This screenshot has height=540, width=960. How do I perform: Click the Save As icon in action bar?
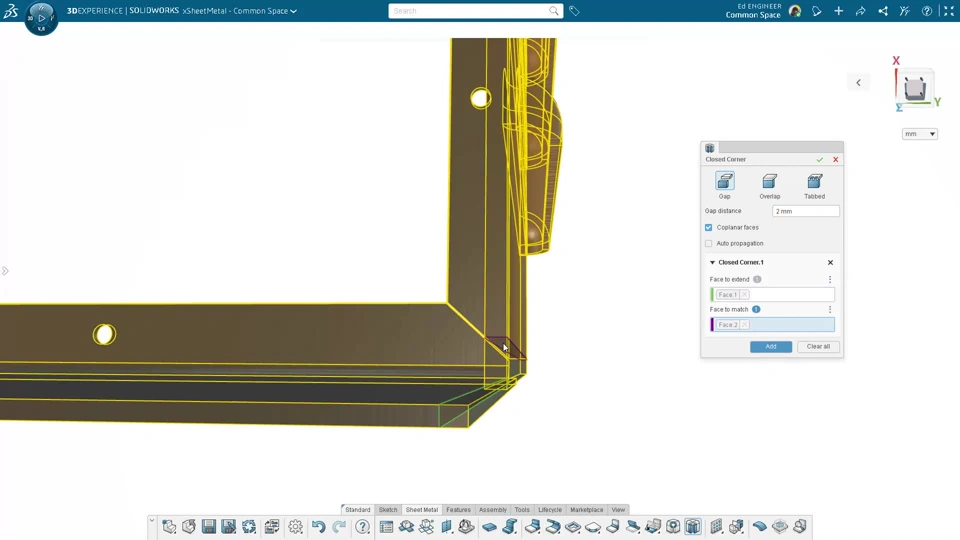point(229,527)
